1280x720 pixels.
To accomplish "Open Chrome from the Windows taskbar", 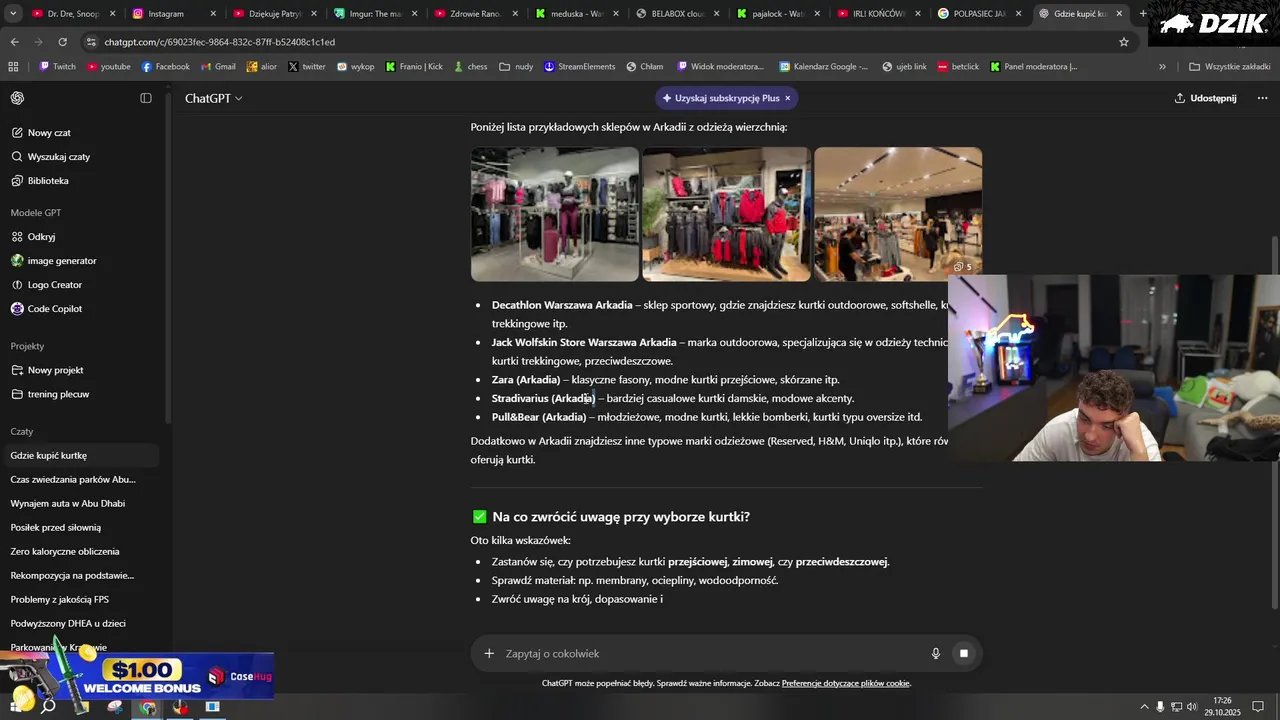I will [148, 707].
